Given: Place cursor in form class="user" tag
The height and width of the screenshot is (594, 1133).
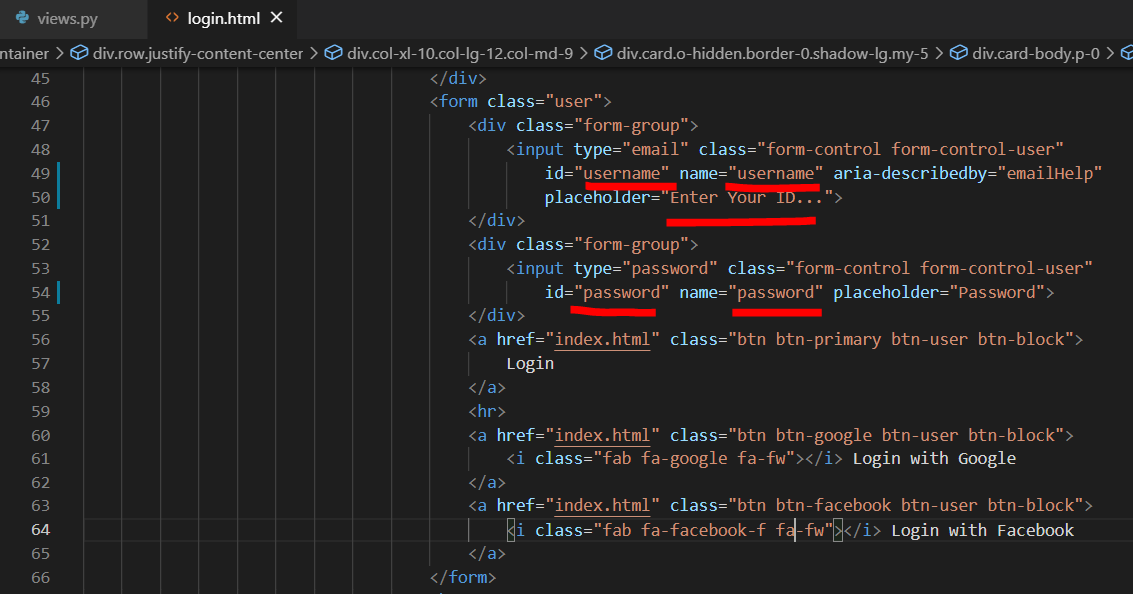Looking at the screenshot, I should pyautogui.click(x=520, y=102).
